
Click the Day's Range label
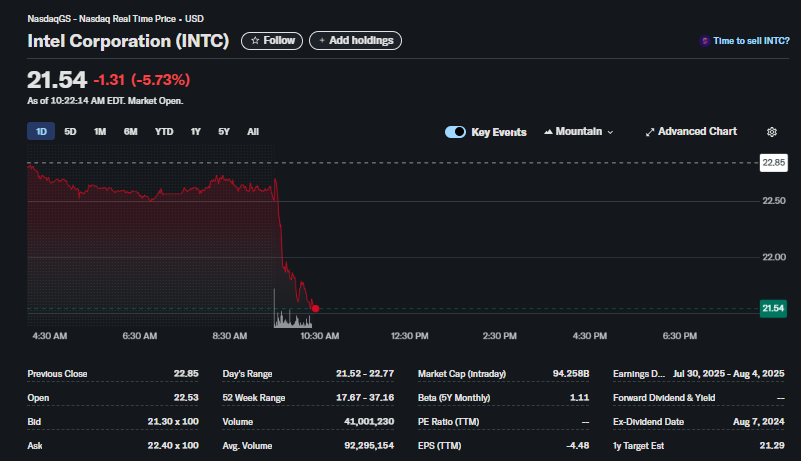(247, 374)
